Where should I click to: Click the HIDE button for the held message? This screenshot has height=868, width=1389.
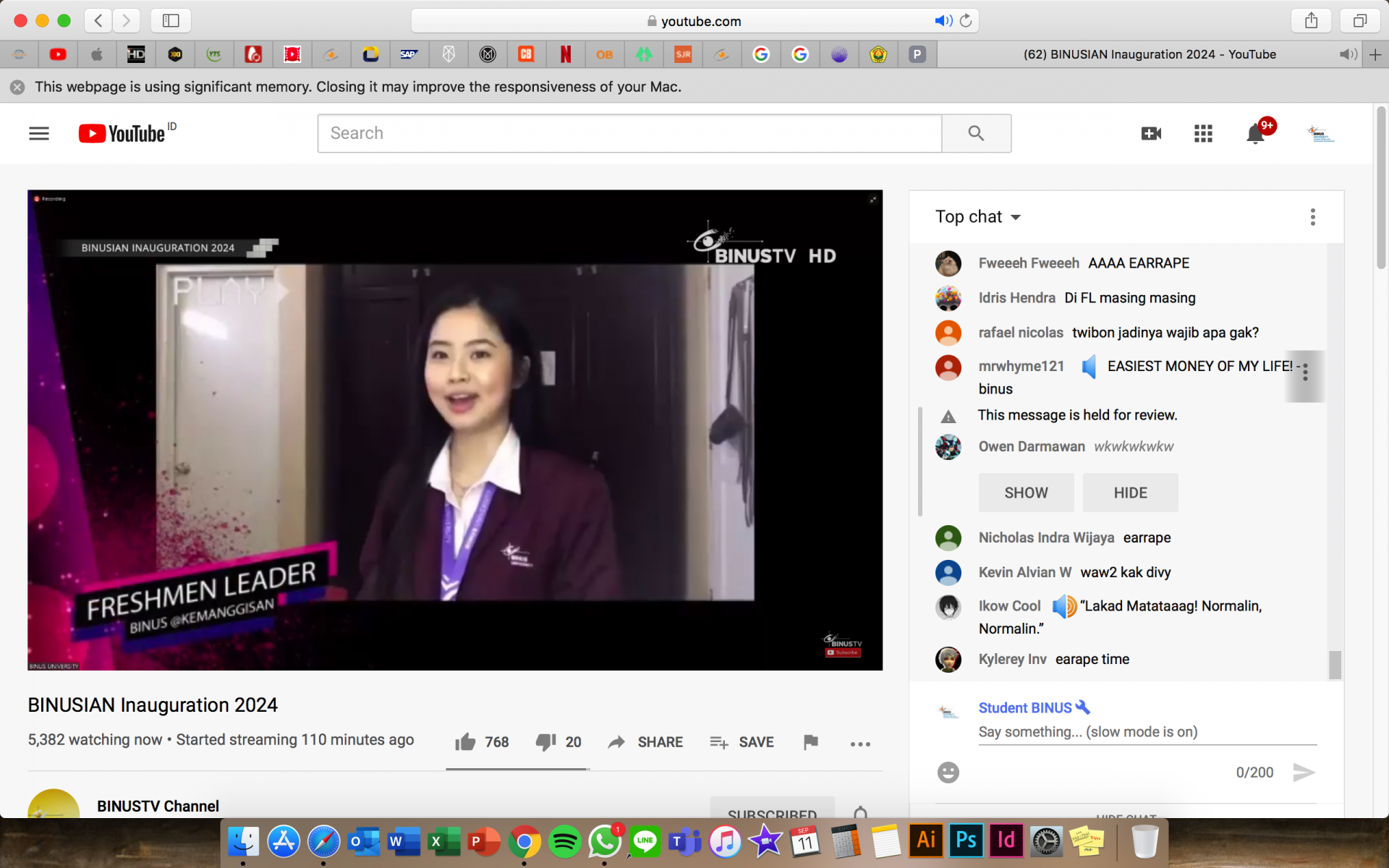[1130, 493]
